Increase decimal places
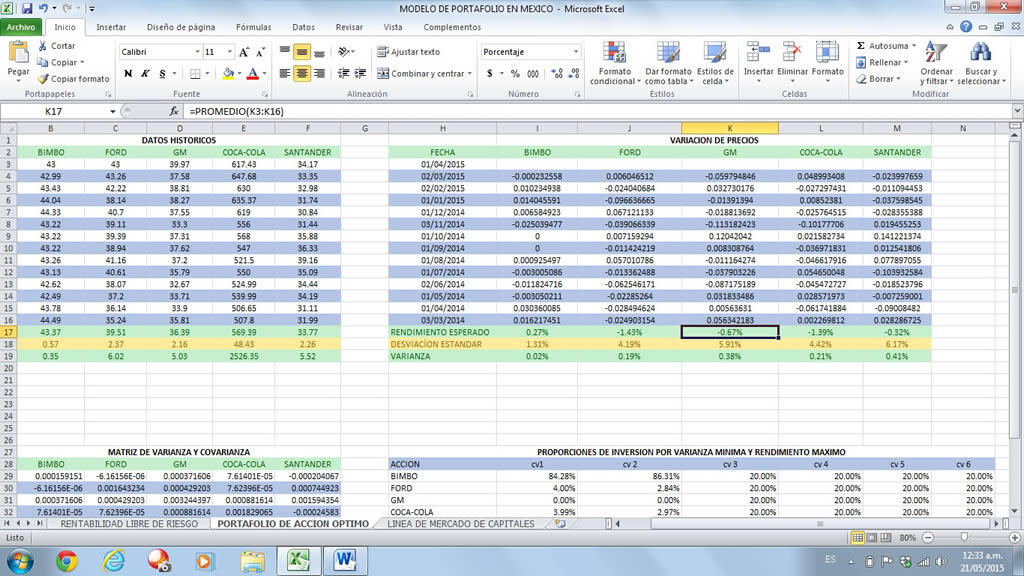1024x576 pixels. (557, 74)
